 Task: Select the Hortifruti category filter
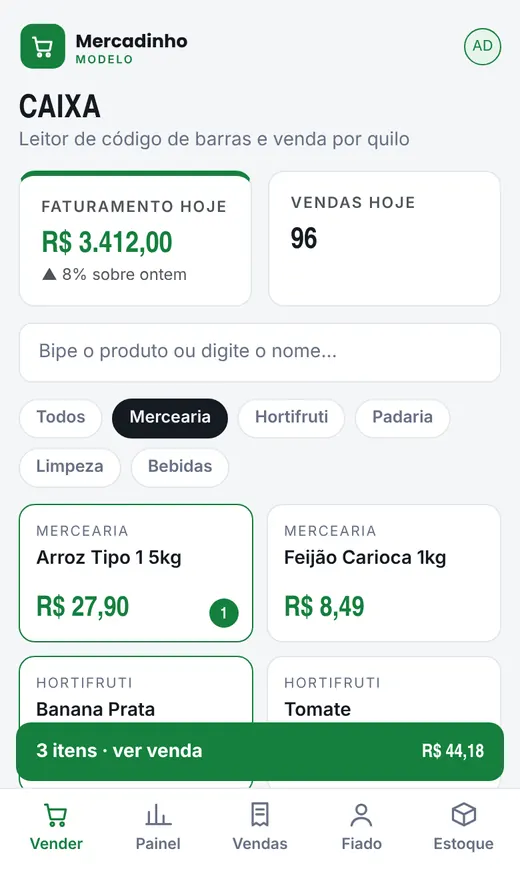tap(291, 418)
